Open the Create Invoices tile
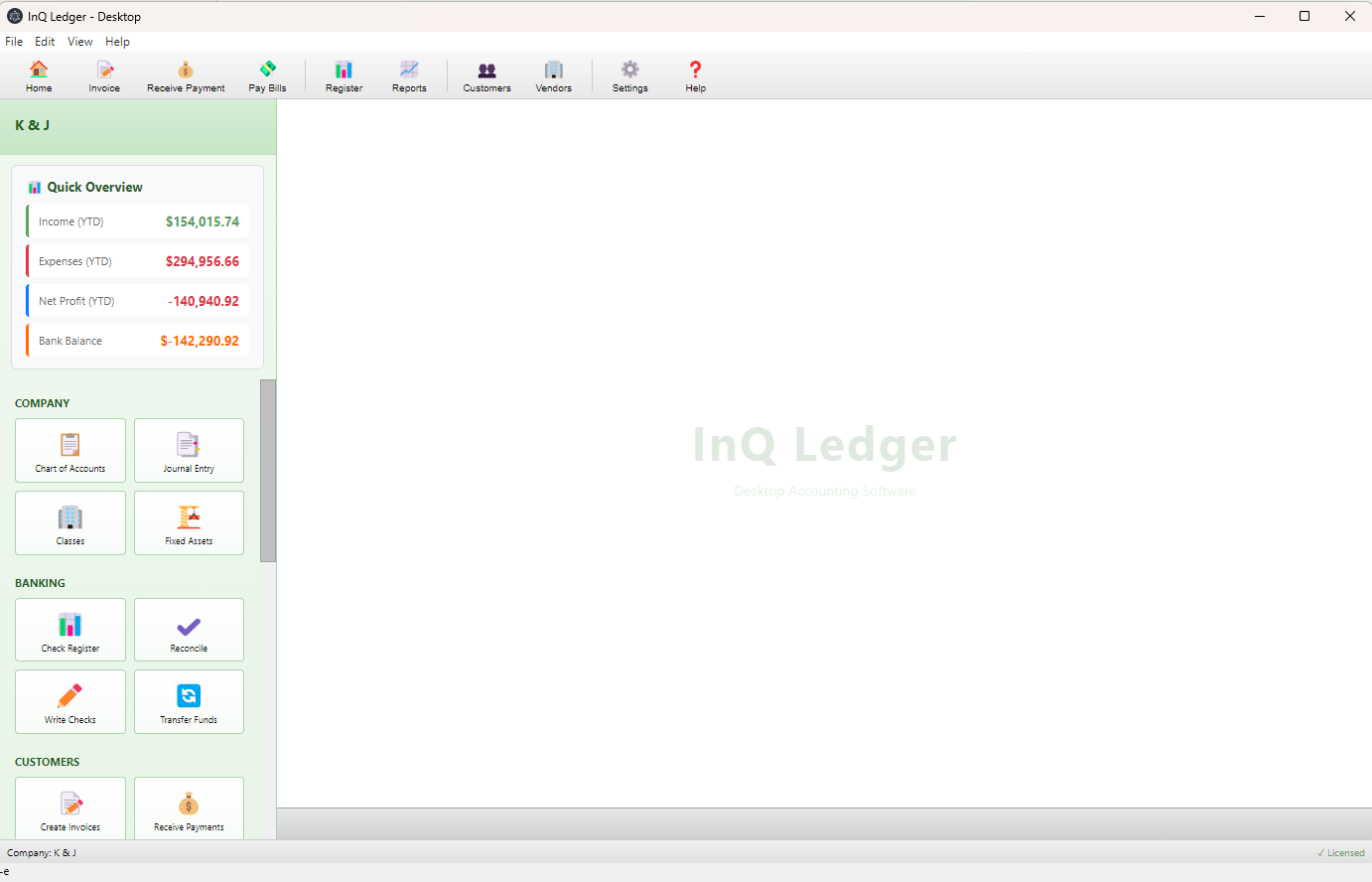This screenshot has height=882, width=1372. click(70, 808)
